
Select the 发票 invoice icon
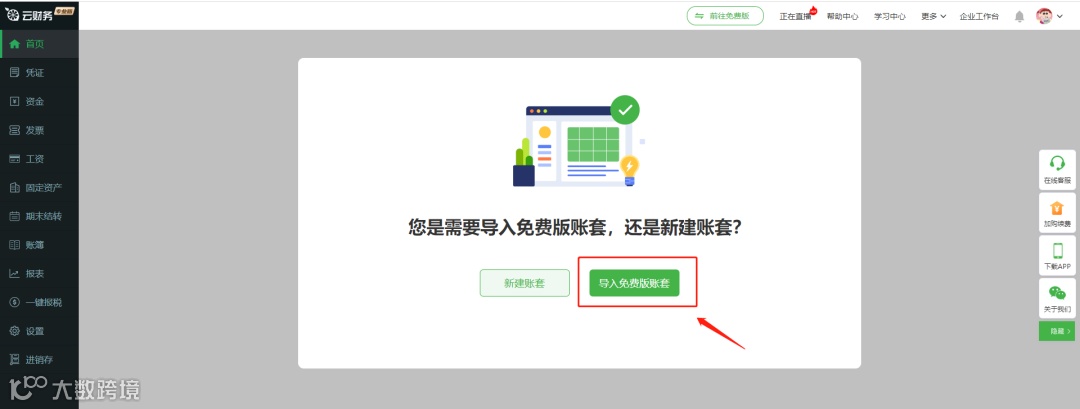[14, 130]
